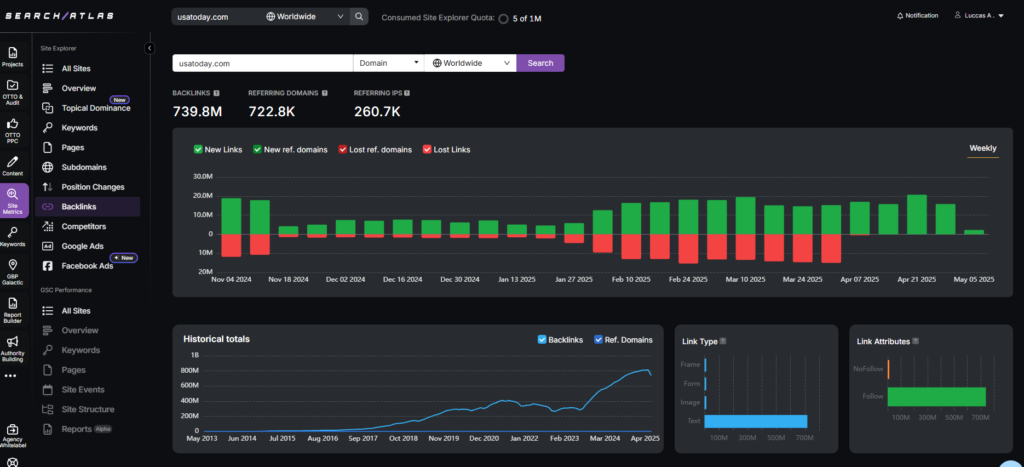This screenshot has height=467, width=1024.
Task: Click the Backlinks info help icon
Action: [216, 93]
